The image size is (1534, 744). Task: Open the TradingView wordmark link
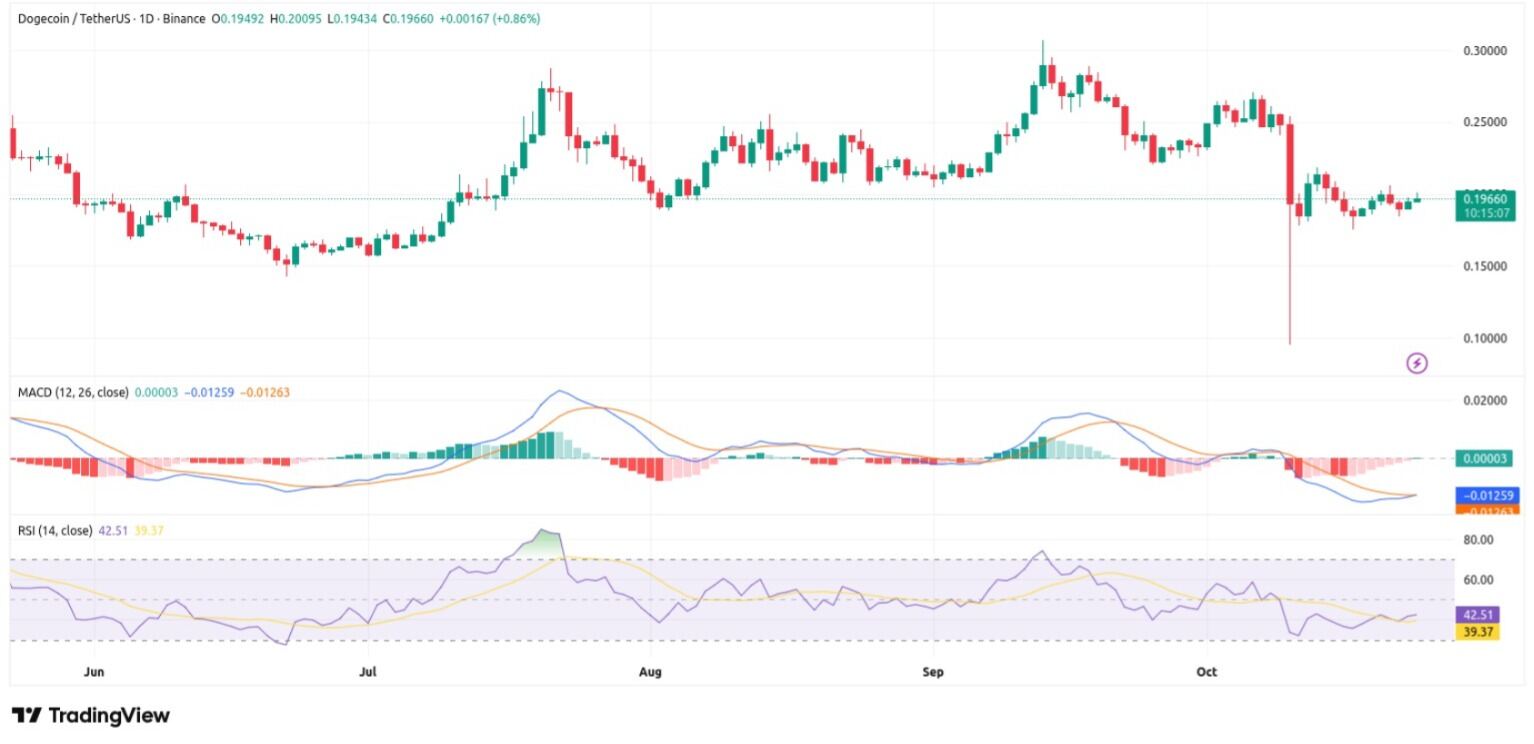(108, 715)
